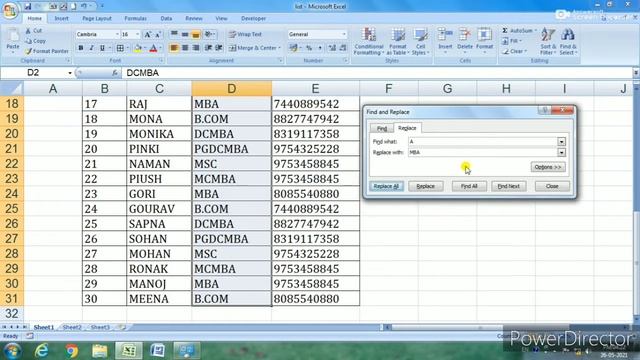Open the Fill dropdown
The image size is (640, 360).
pyautogui.click(x=511, y=41)
